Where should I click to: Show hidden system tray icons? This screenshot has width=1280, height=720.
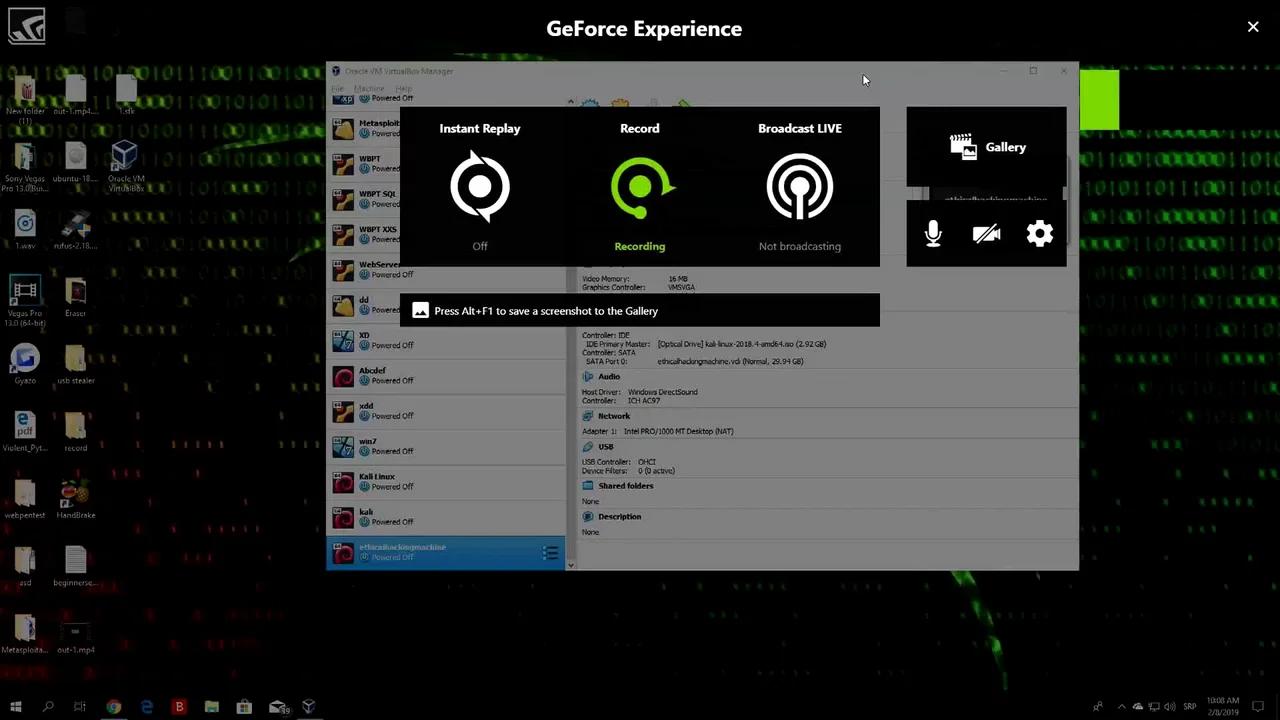point(1121,706)
